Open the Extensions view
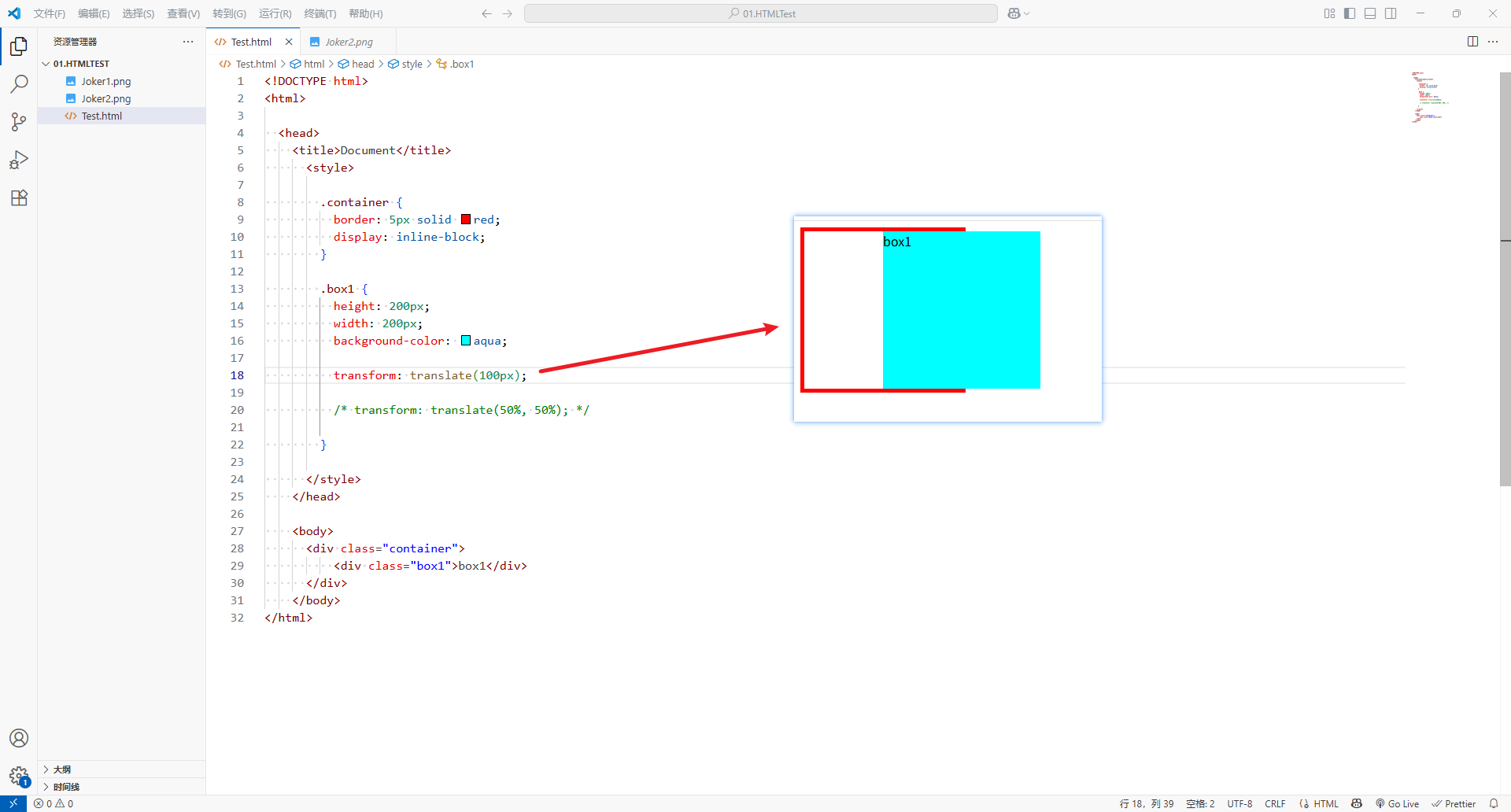The width and height of the screenshot is (1511, 812). [19, 197]
